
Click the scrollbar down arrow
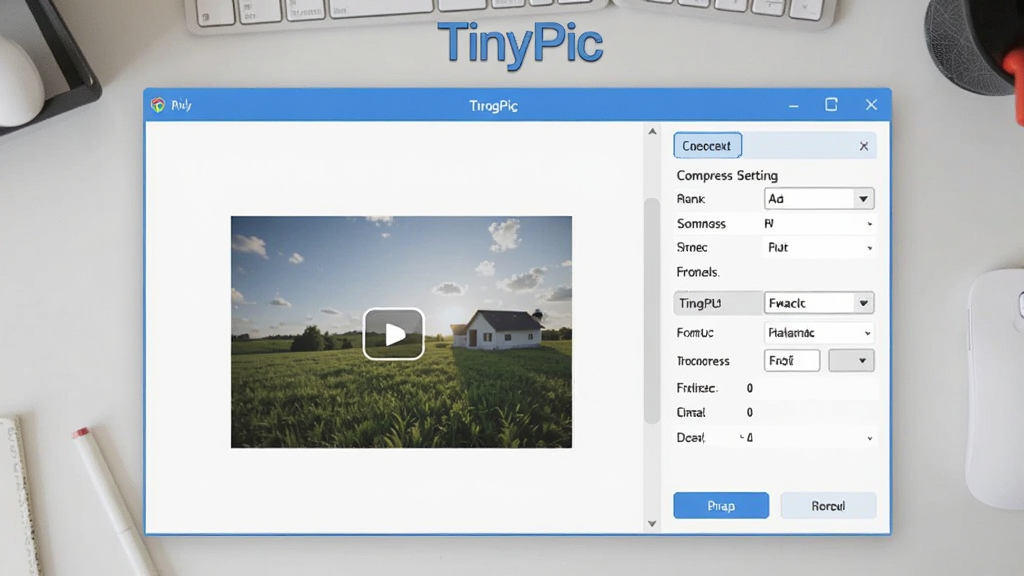[652, 523]
